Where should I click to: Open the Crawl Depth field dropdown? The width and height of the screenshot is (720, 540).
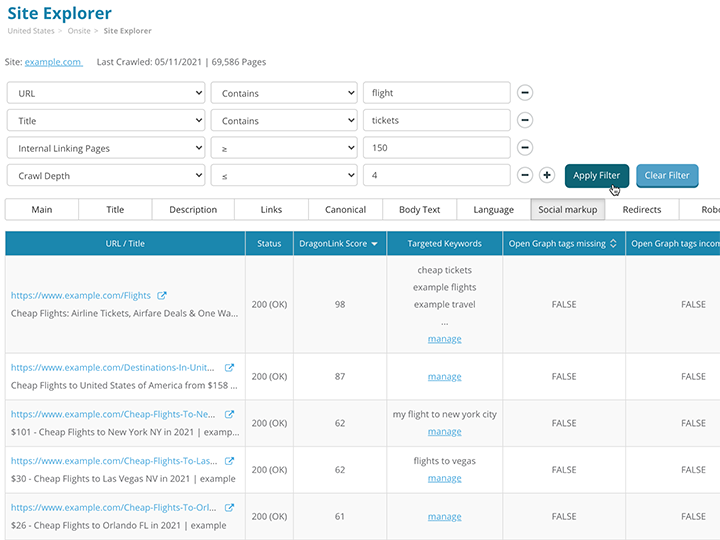tap(106, 175)
